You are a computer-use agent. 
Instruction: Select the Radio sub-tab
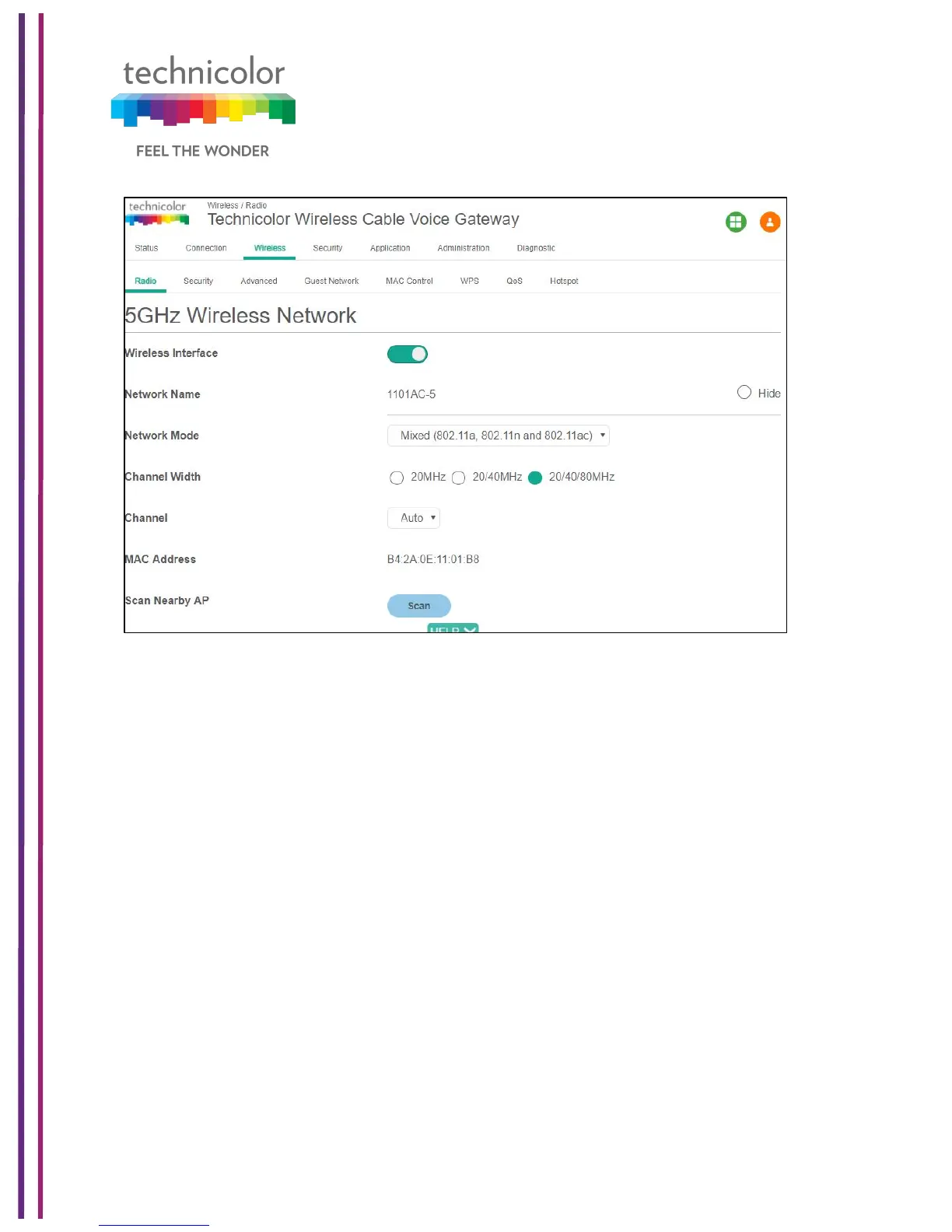pos(145,281)
